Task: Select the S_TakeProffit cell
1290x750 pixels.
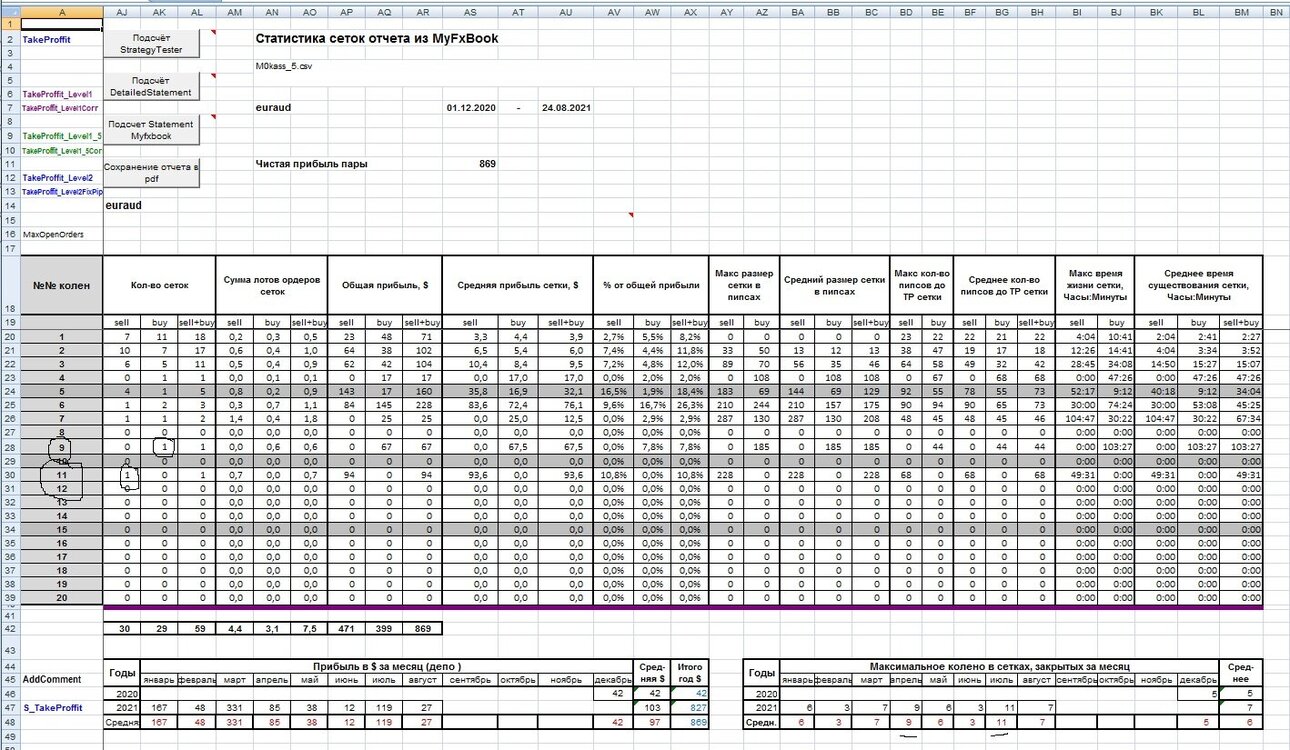Action: tap(61, 707)
